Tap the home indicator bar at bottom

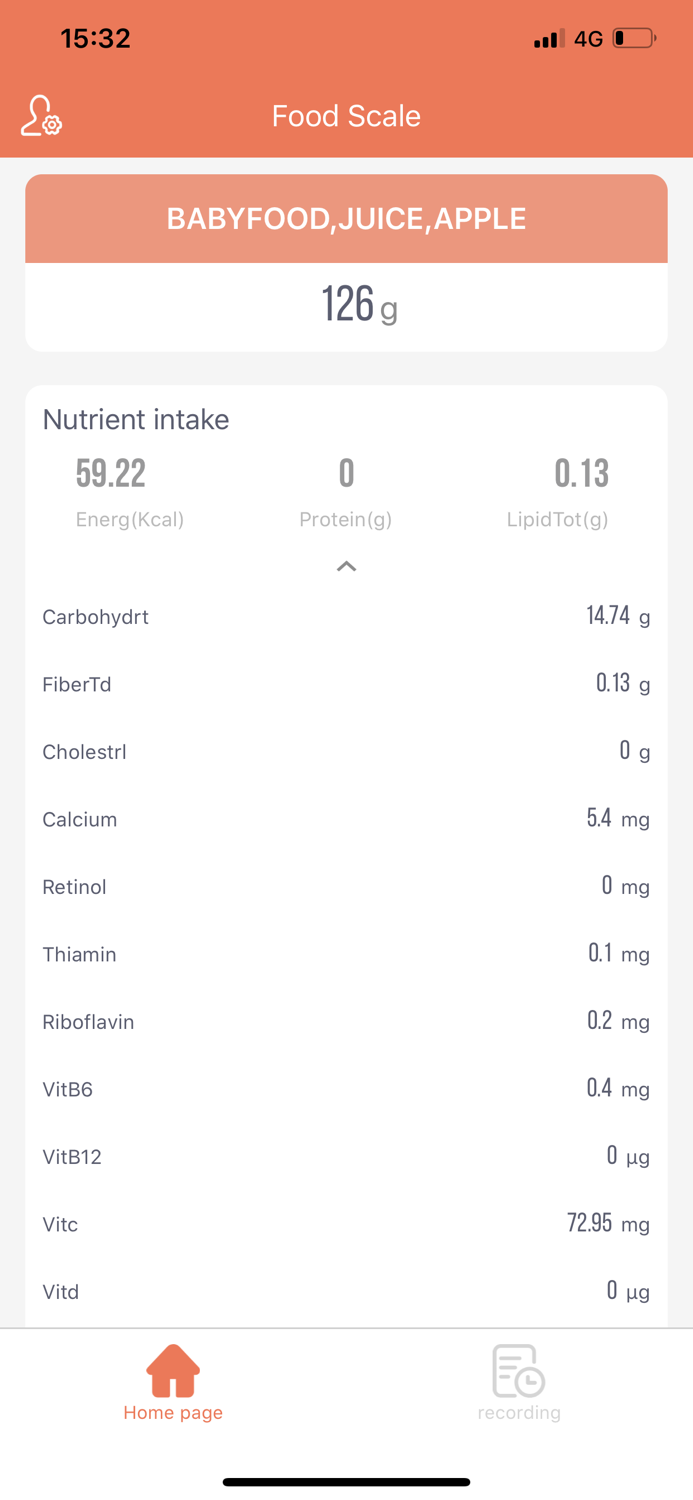pos(346,1482)
